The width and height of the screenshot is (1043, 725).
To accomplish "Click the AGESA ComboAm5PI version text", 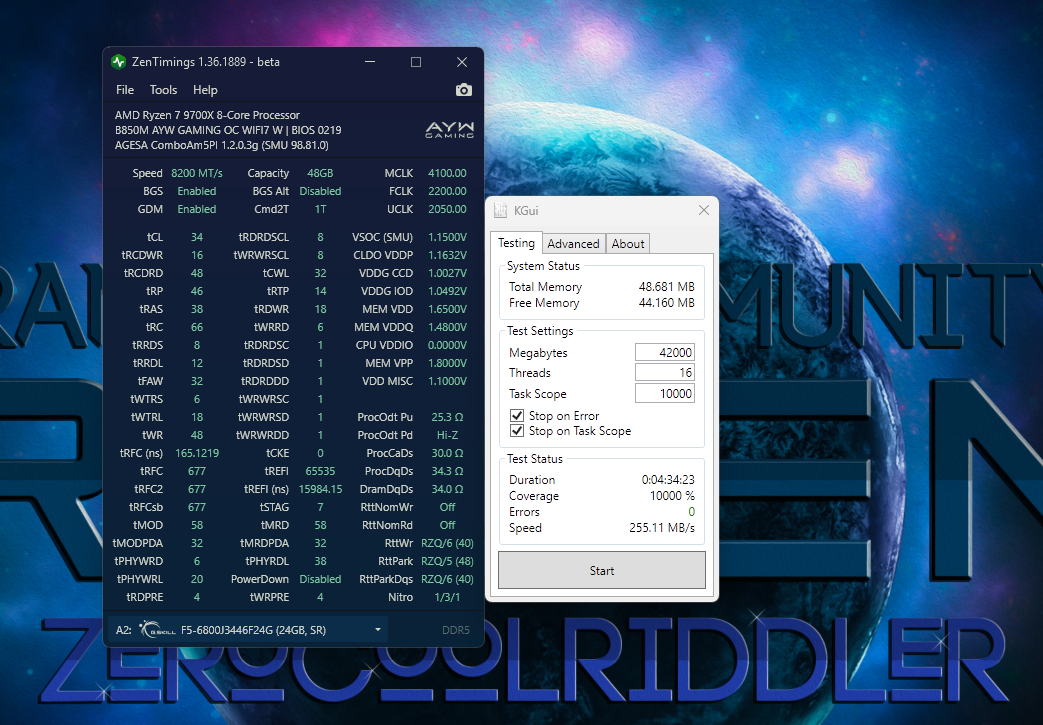I will (222, 145).
